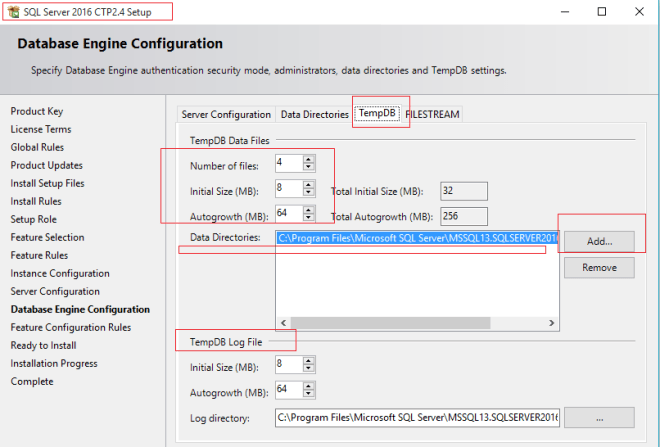The image size is (660, 447).
Task: Open the FILESTREAM tab
Action: pos(432,114)
